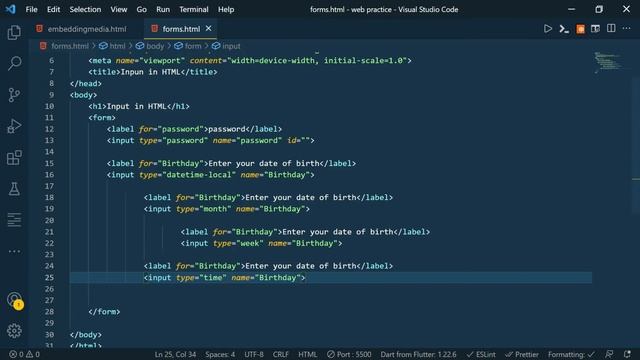Open notifications bell in status bar
The width and height of the screenshot is (640, 360).
[627, 354]
